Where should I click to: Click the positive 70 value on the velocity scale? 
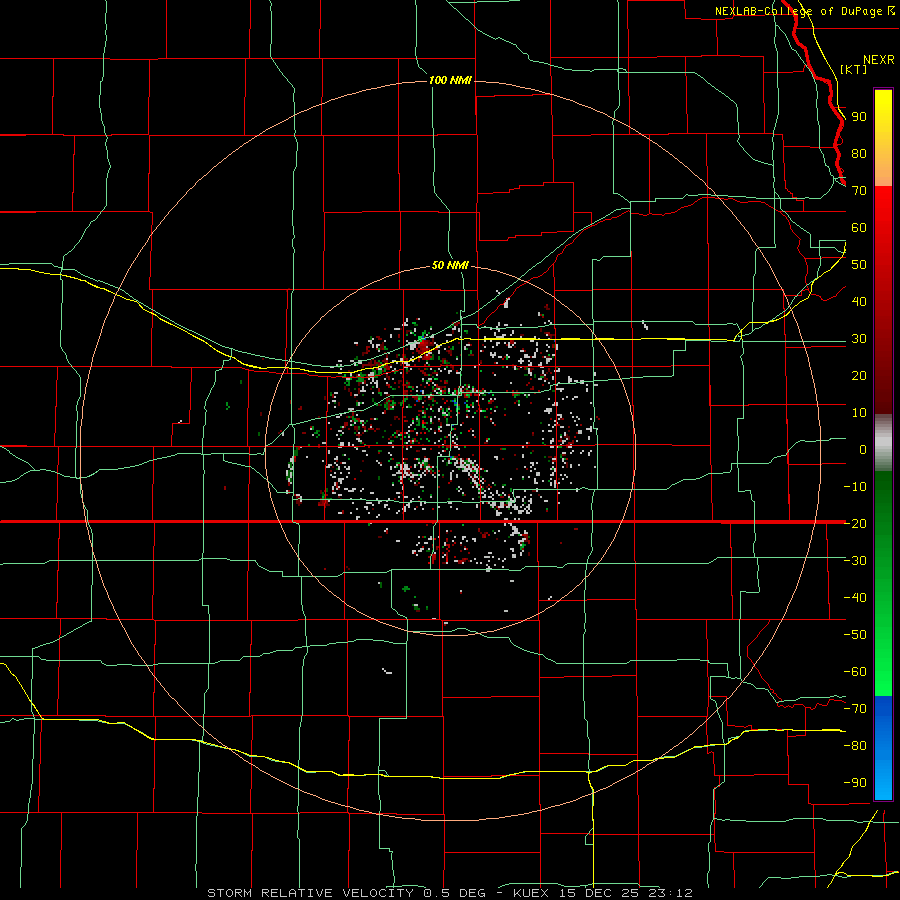tap(859, 191)
